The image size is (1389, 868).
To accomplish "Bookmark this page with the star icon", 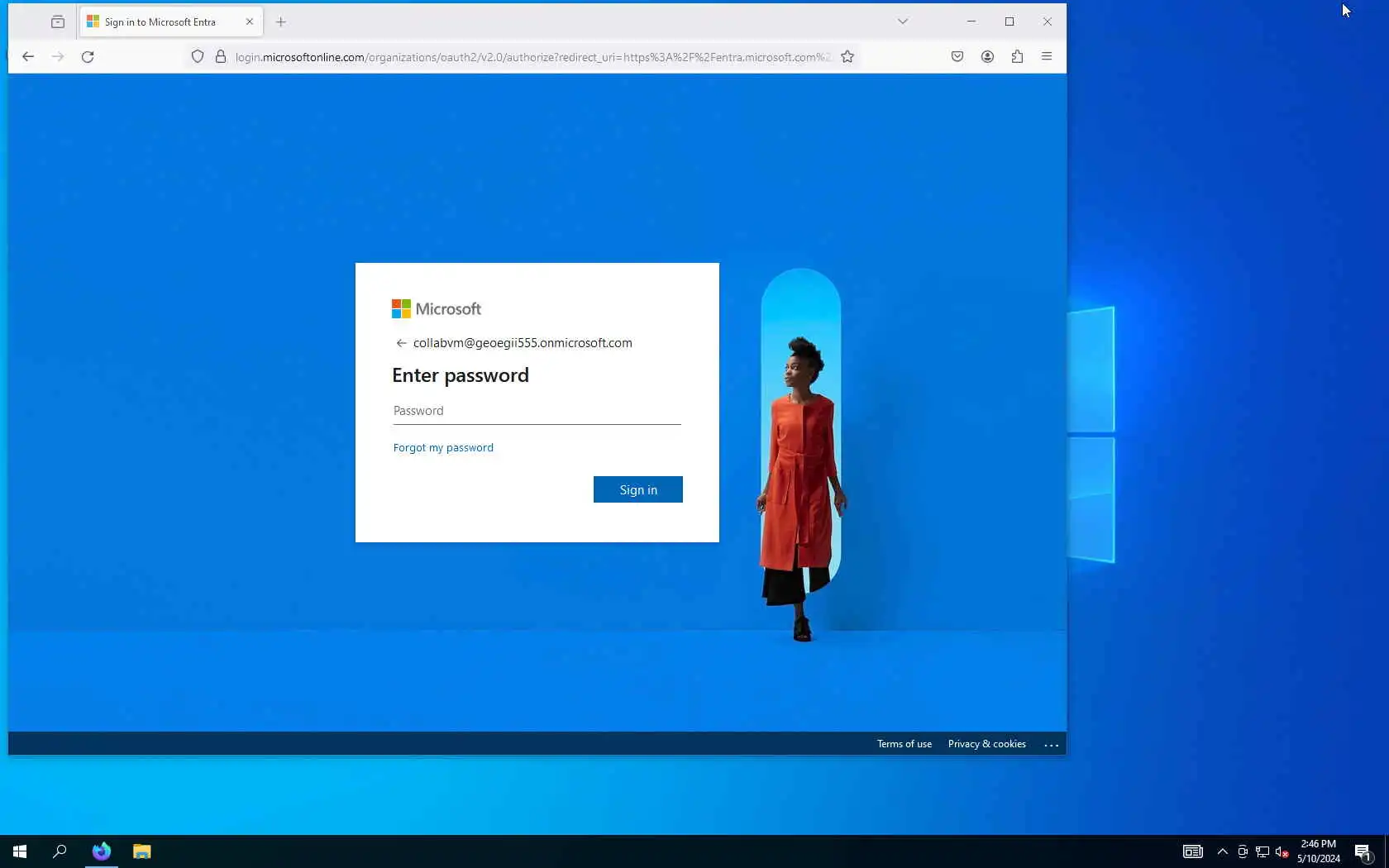I will click(x=847, y=56).
